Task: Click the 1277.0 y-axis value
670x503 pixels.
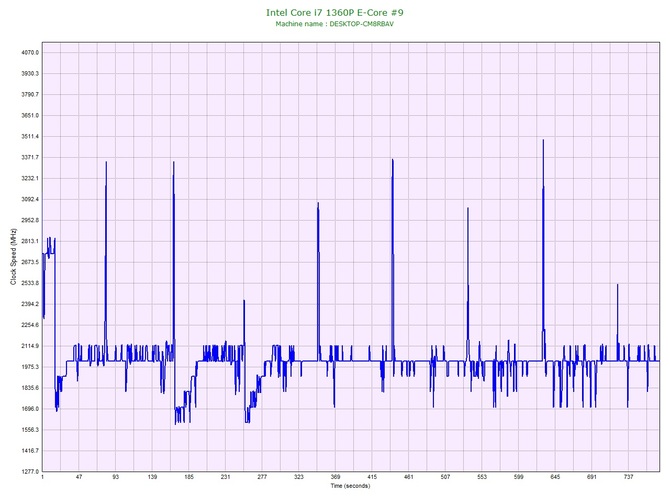Action: pos(30,471)
